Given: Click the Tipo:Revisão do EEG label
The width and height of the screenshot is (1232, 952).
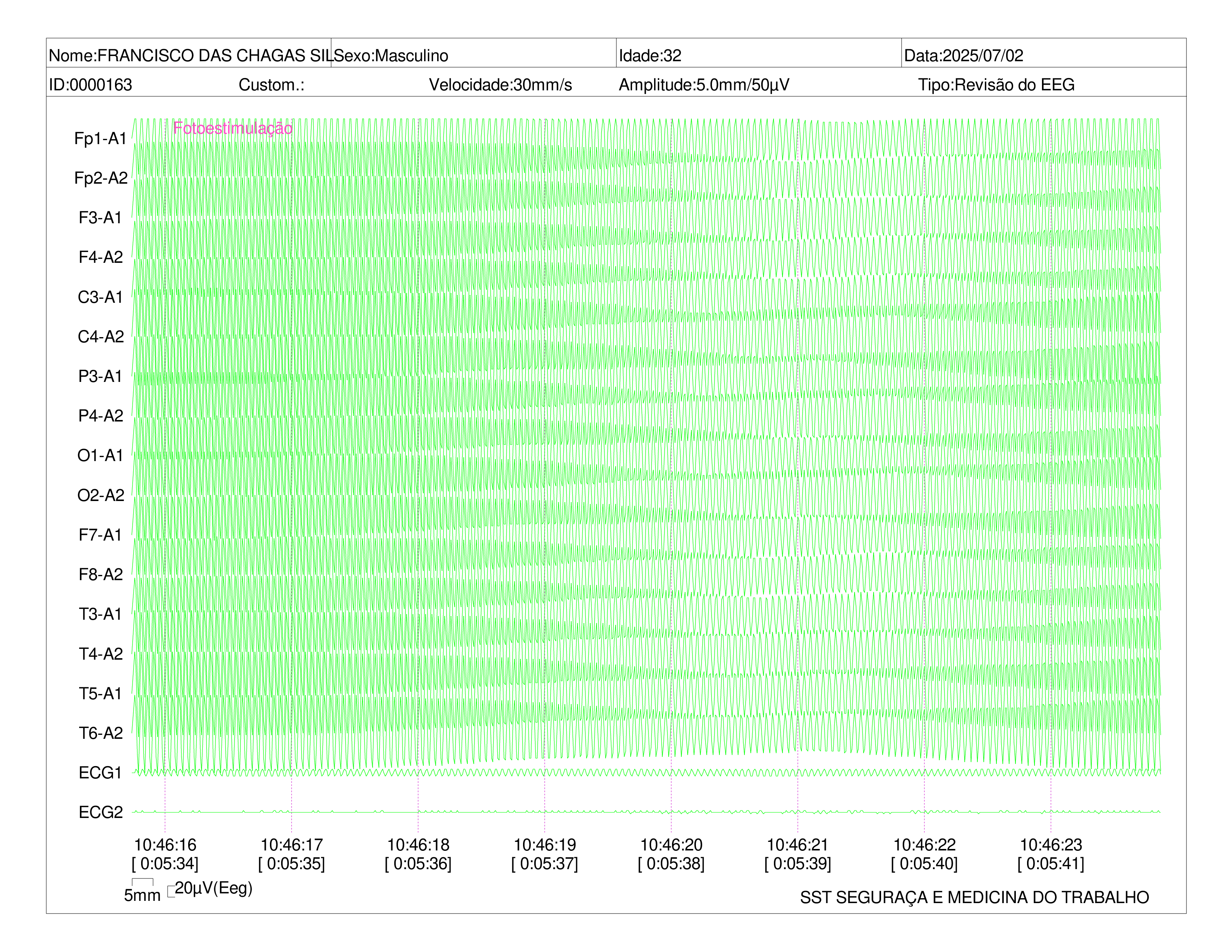Looking at the screenshot, I should pyautogui.click(x=996, y=85).
